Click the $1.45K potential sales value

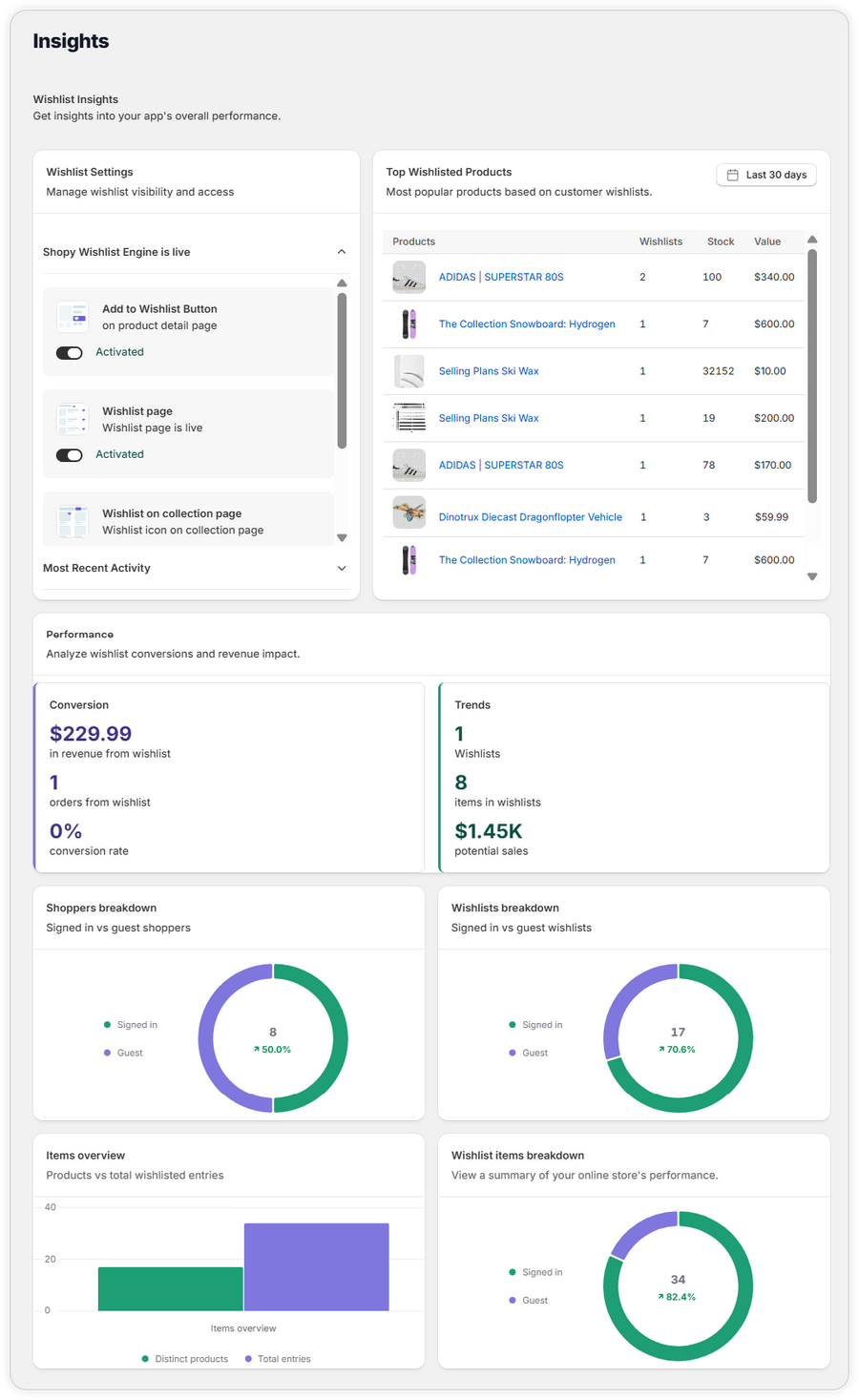(489, 830)
